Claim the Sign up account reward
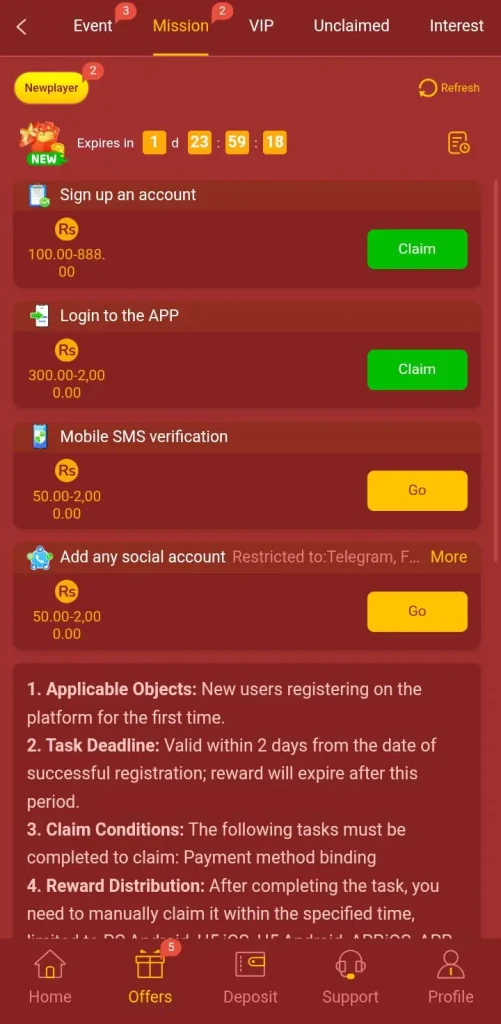The height and width of the screenshot is (1024, 501). pos(417,249)
